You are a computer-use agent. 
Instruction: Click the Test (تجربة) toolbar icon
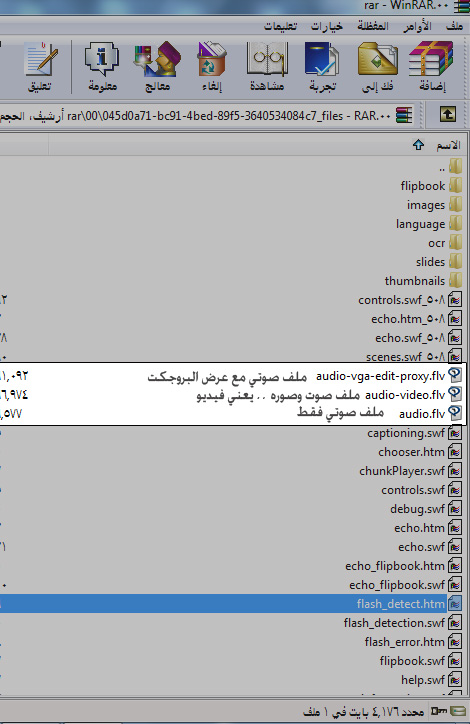[322, 59]
